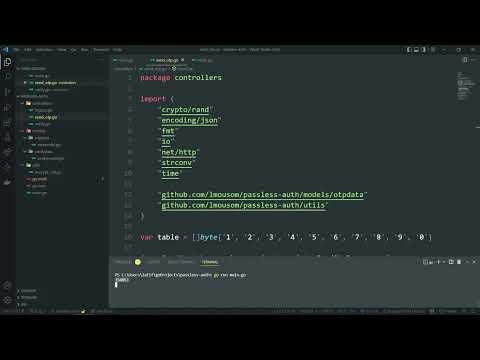The image size is (480, 360).
Task: Close the bottom panel with X icon
Action: tap(474, 262)
